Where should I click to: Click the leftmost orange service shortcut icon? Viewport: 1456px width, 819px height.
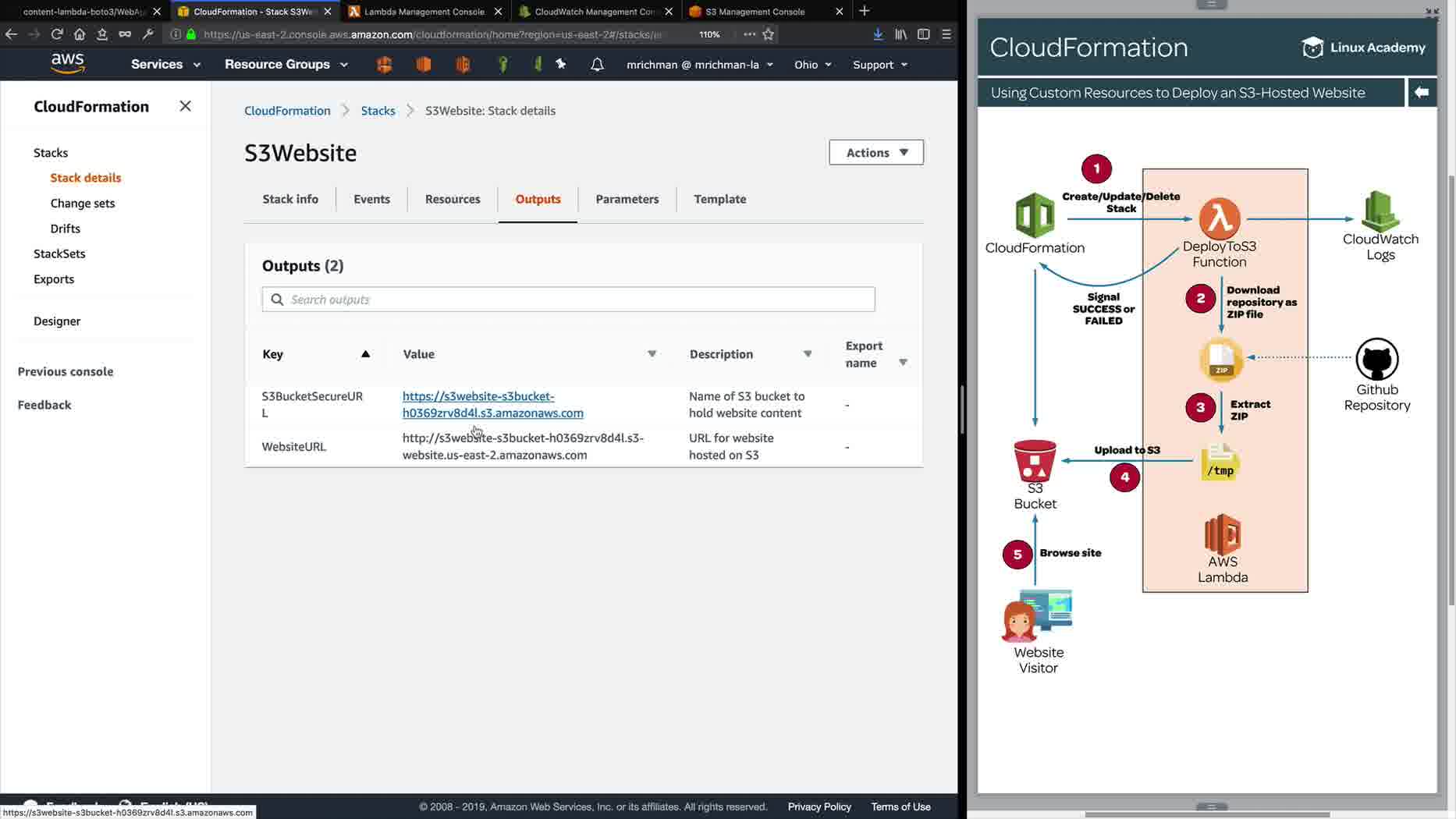click(384, 64)
